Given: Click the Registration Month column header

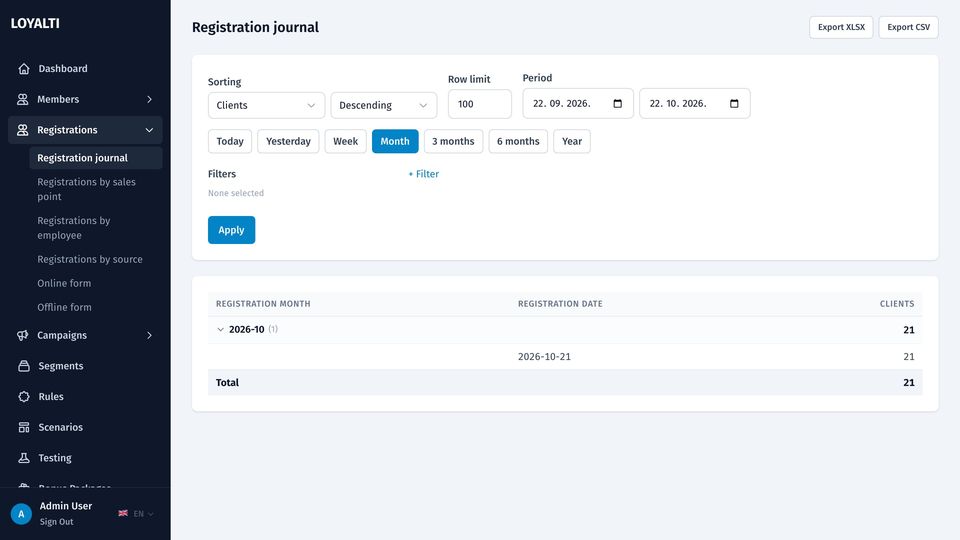Looking at the screenshot, I should click(x=263, y=304).
